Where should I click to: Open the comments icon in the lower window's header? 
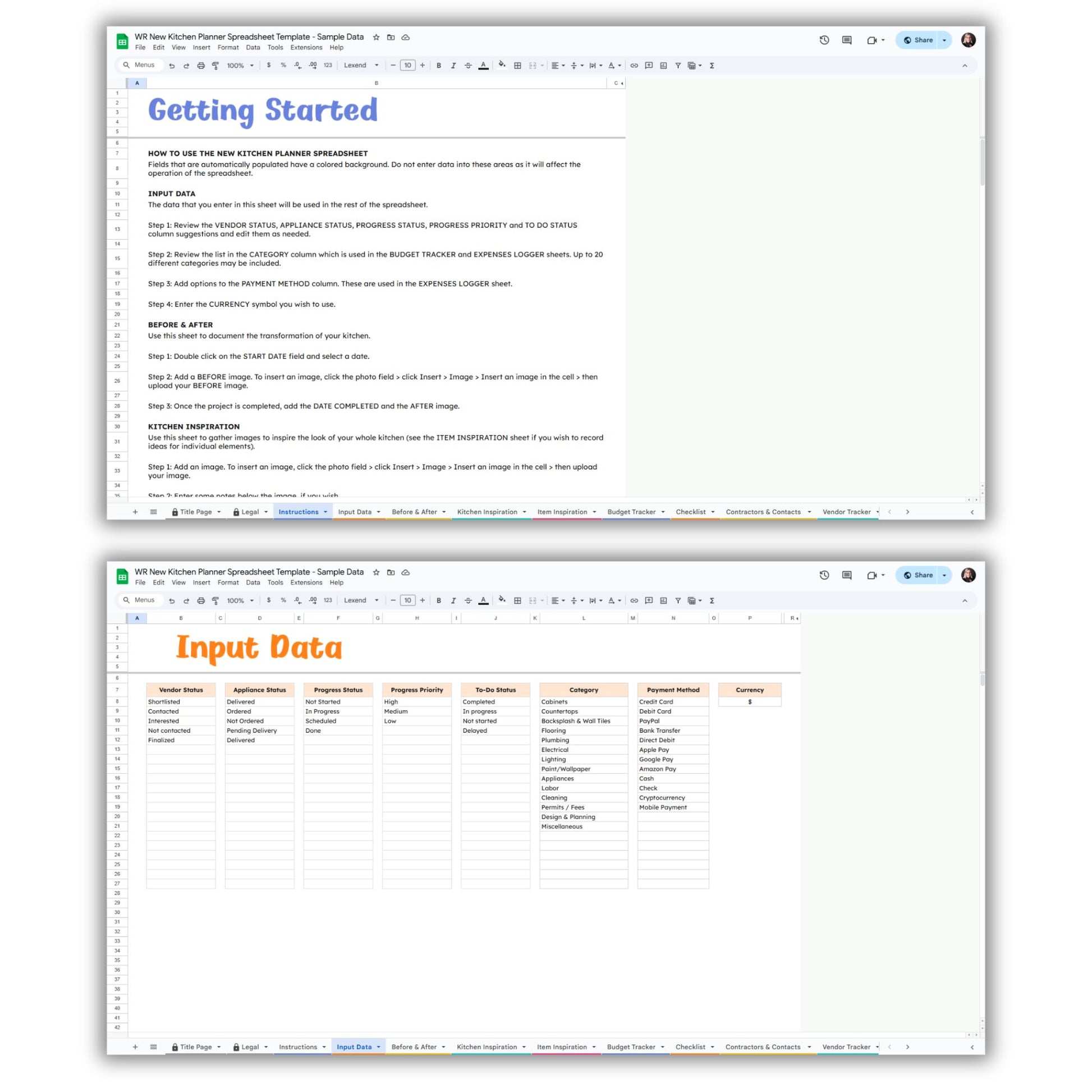point(847,575)
